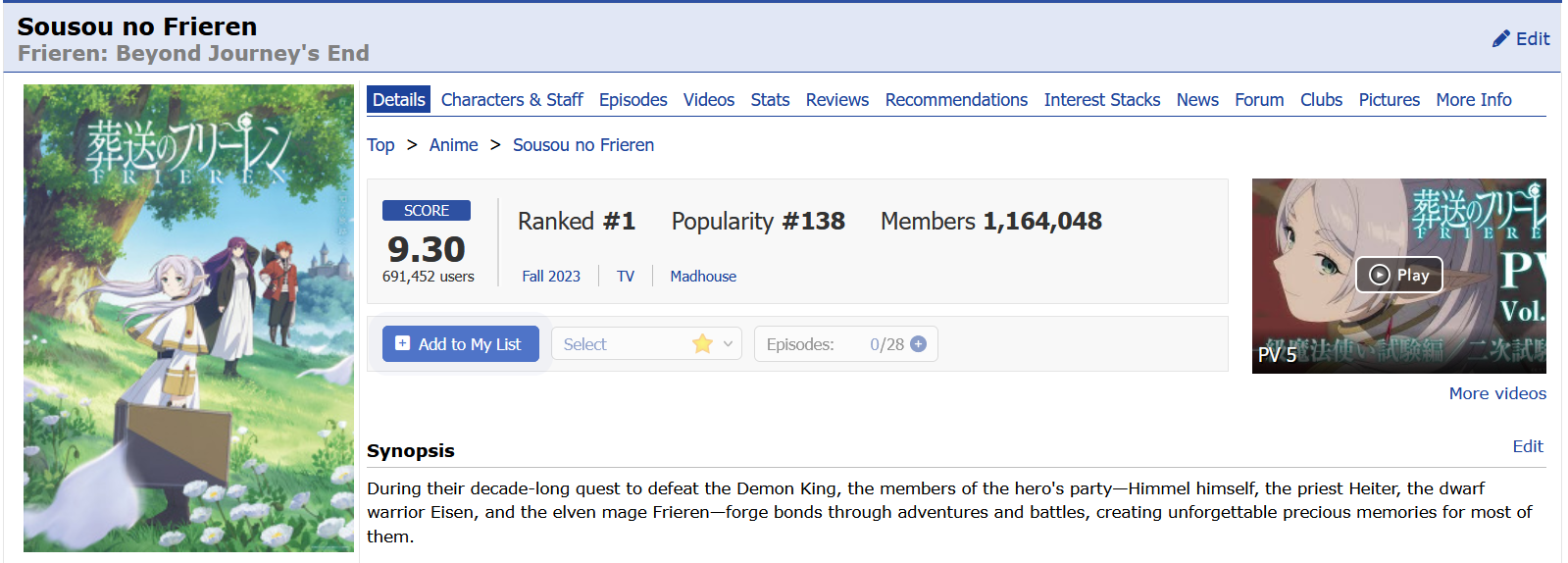Go to Top breadcrumb link

[x=380, y=145]
